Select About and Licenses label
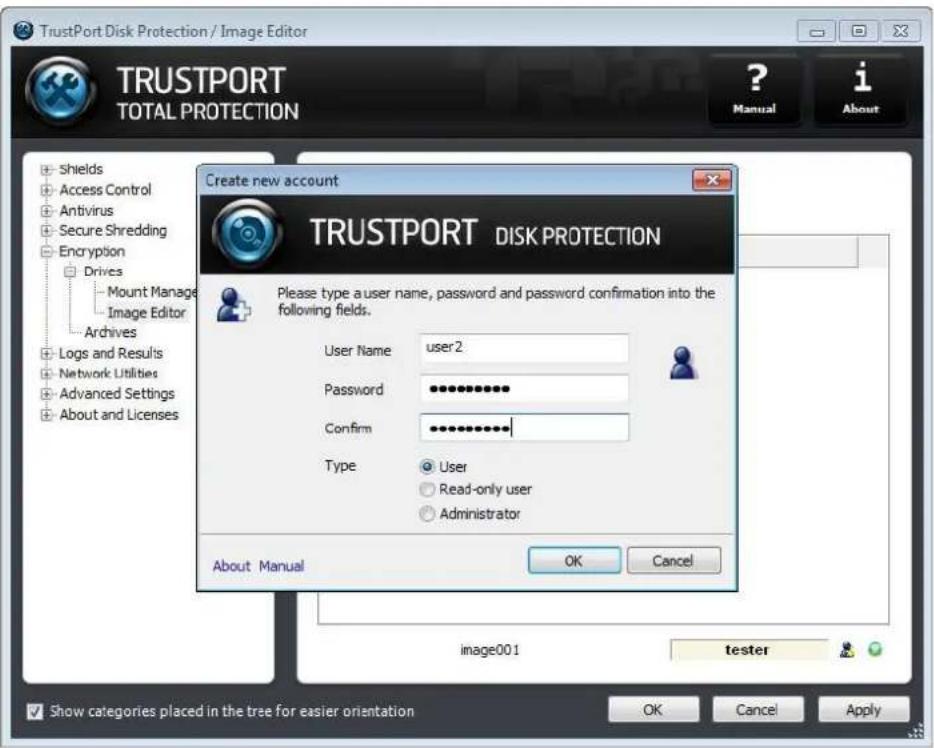The width and height of the screenshot is (934, 748). (x=119, y=414)
